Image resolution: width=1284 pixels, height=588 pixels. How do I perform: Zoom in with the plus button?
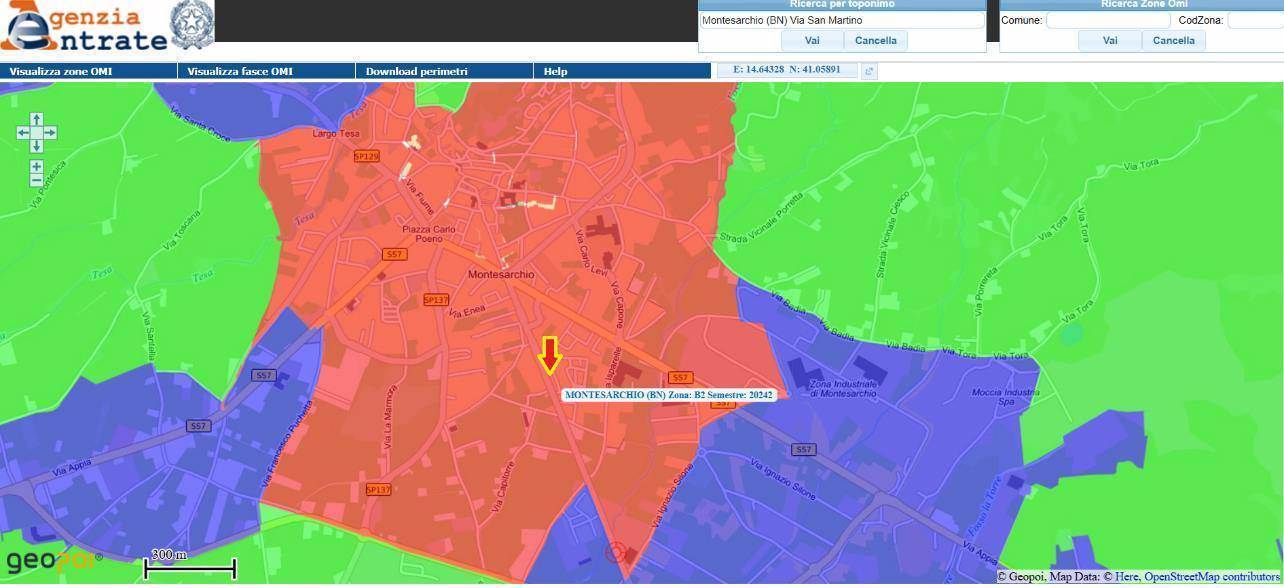point(37,166)
